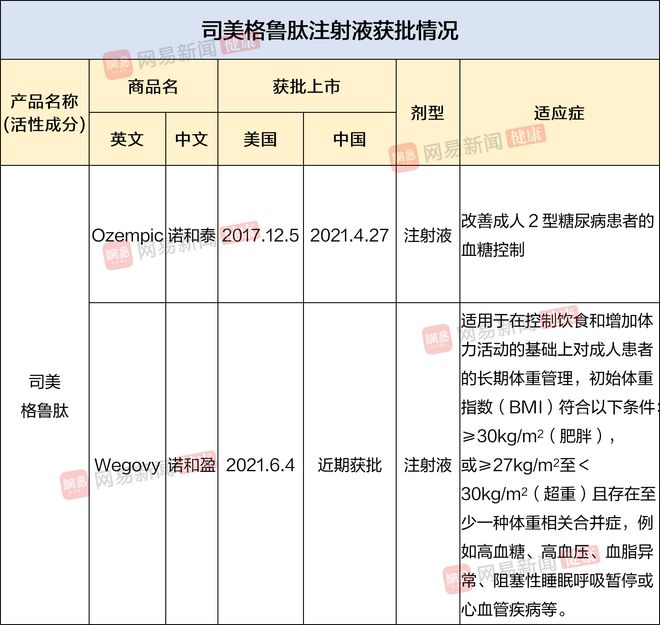The width and height of the screenshot is (660, 625).
Task: Click the line '或≥27kg/m²至<'
Action: coord(525,465)
